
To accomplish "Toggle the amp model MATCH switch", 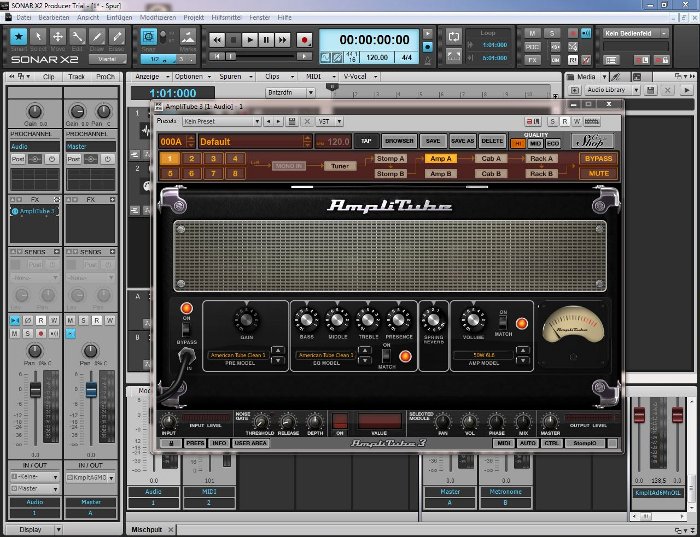I will 503,322.
